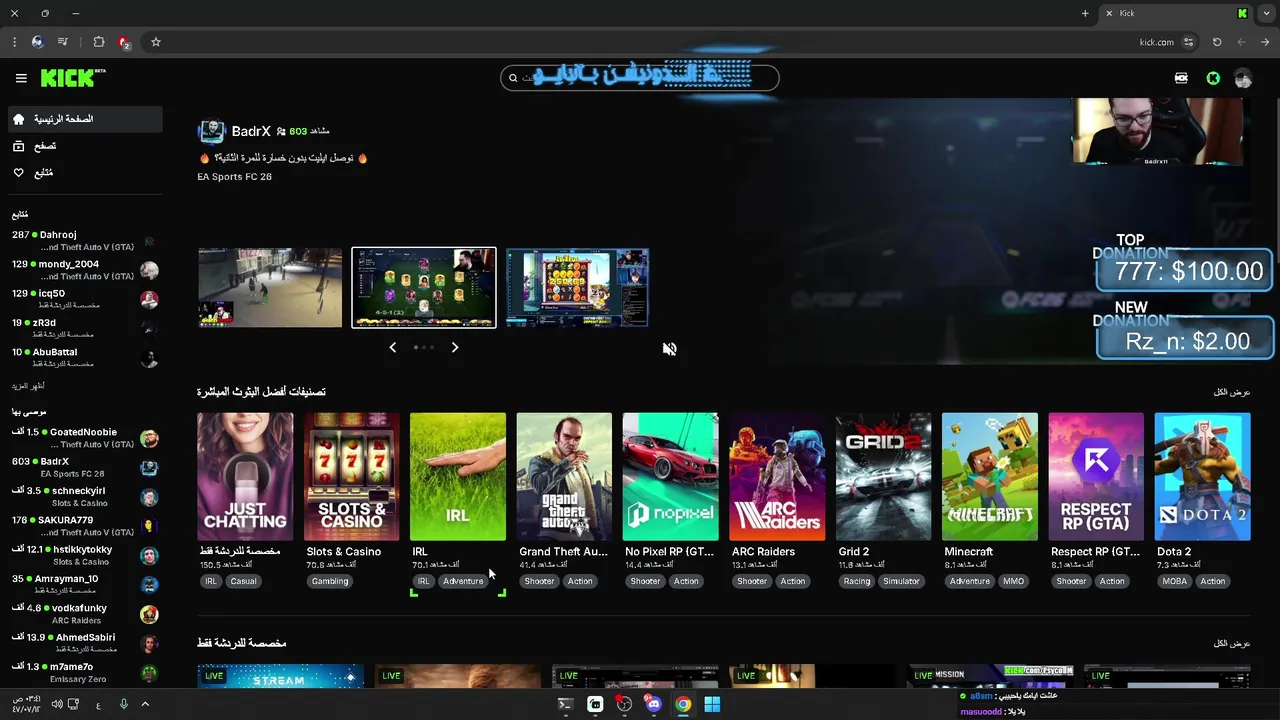1280x720 pixels.
Task: Open AhmedSabiri recommended channel
Action: [x=84, y=643]
